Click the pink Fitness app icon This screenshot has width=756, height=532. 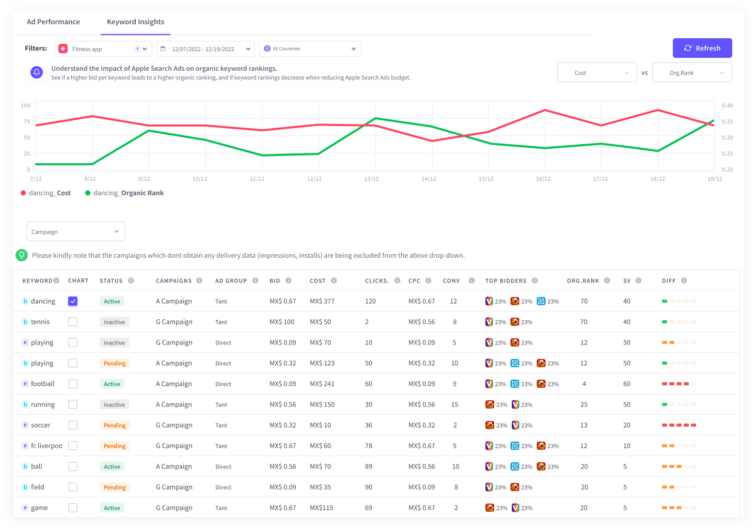(x=63, y=48)
